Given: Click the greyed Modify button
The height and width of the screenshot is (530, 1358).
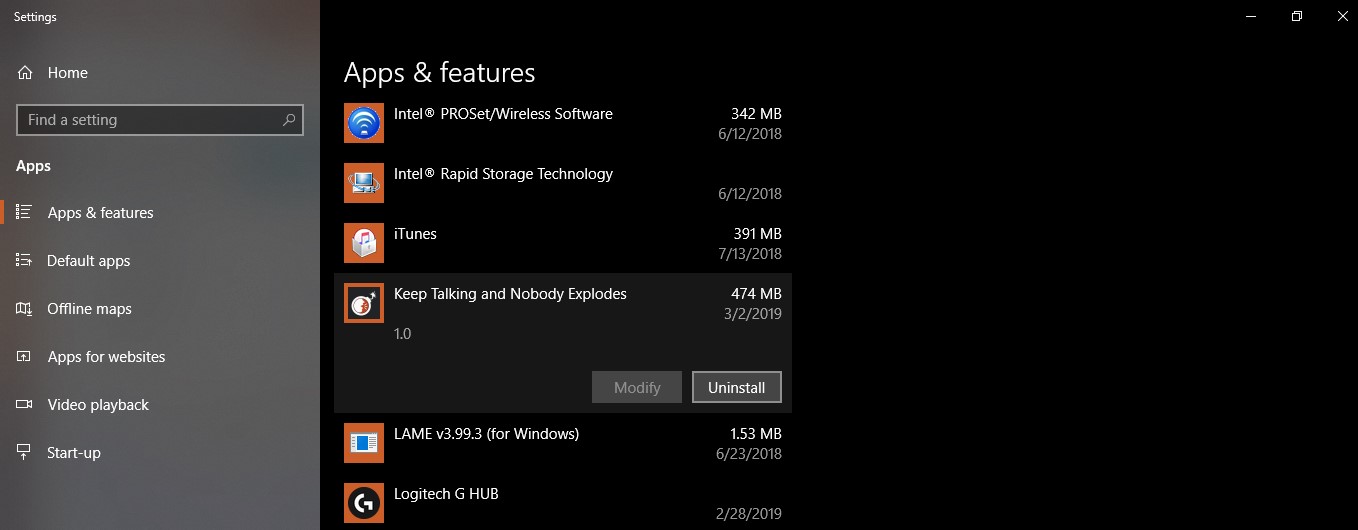Looking at the screenshot, I should [x=637, y=387].
